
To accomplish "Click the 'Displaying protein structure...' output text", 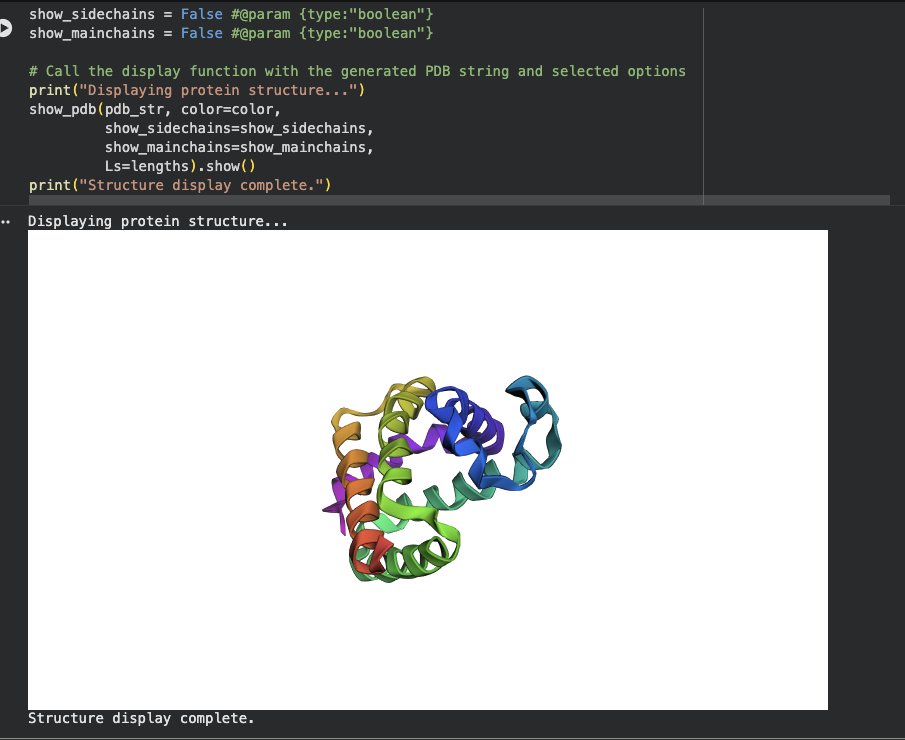I will (x=158, y=221).
